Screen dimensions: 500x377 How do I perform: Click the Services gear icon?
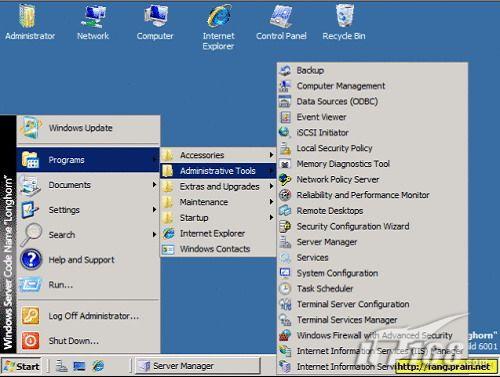[x=285, y=257]
